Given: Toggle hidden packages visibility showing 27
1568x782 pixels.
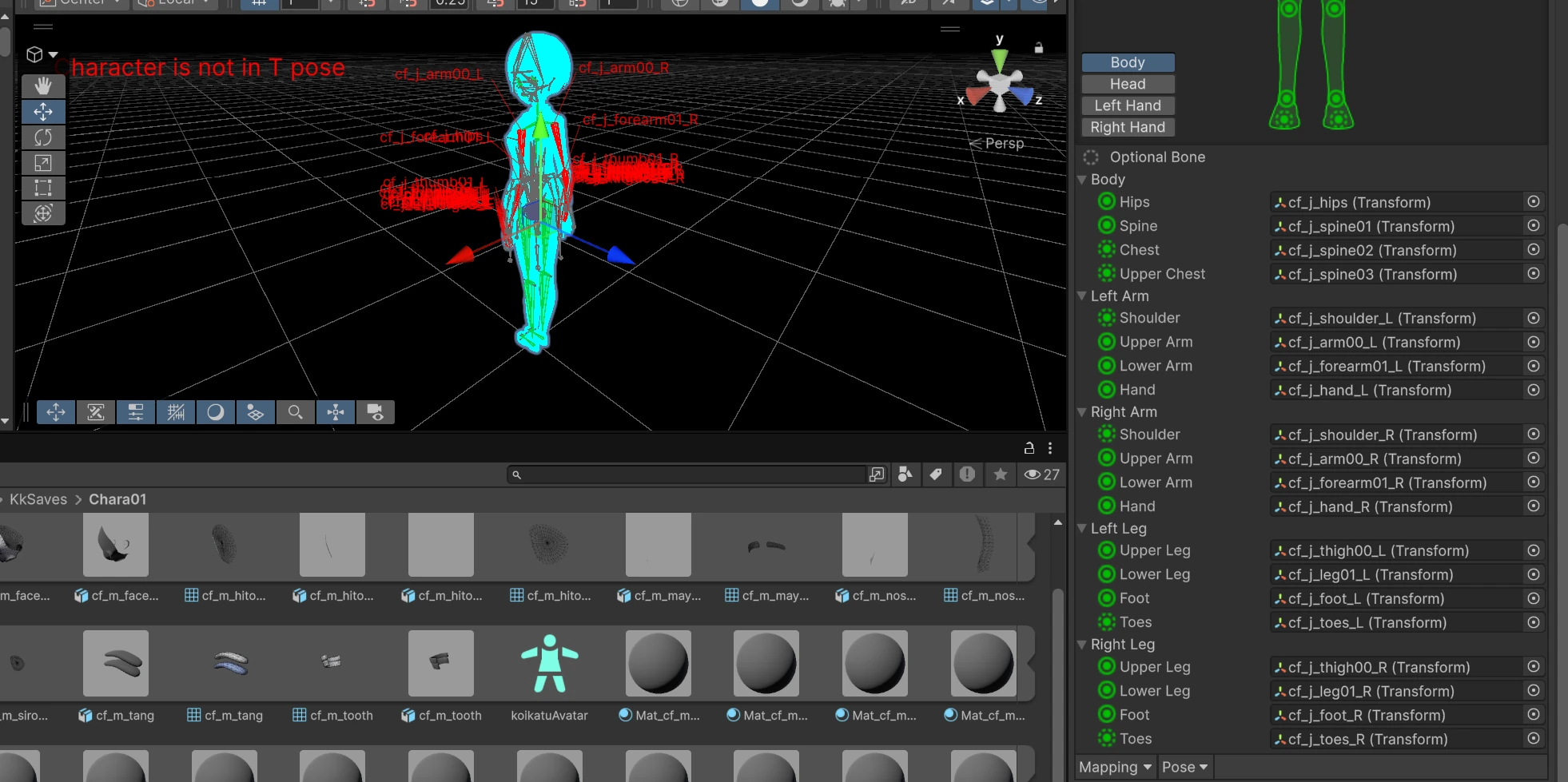Looking at the screenshot, I should tap(1042, 474).
